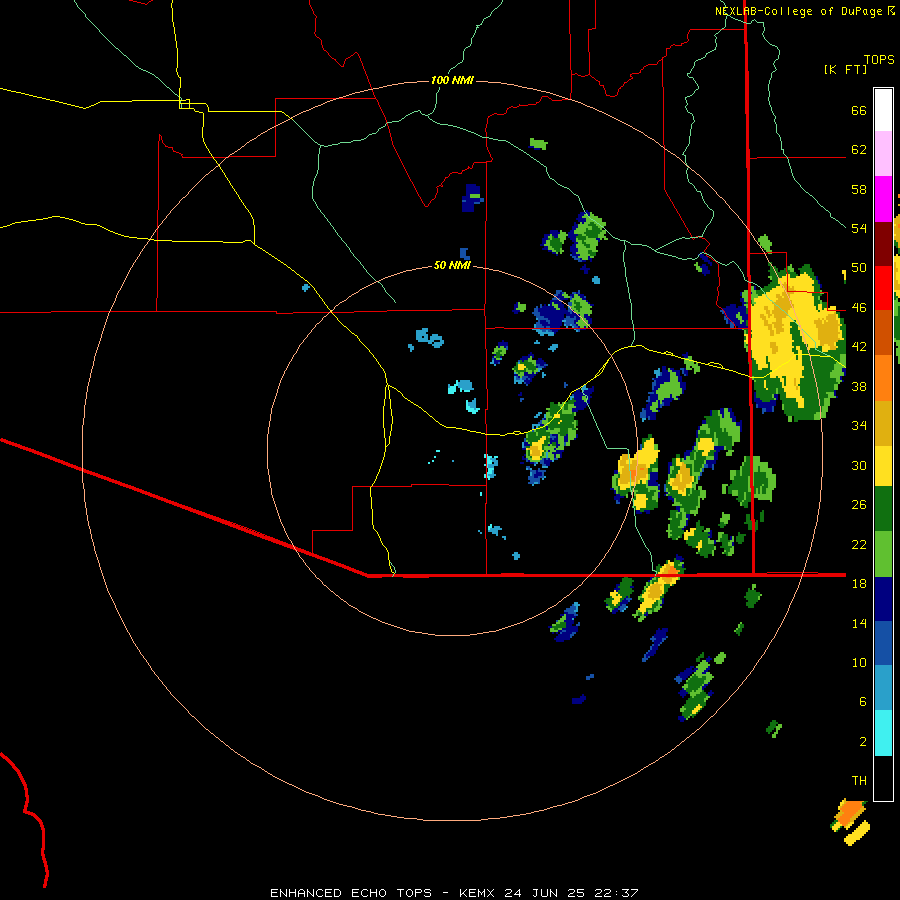Image resolution: width=900 pixels, height=900 pixels.
Task: Click the 34 legend value
Action: tap(859, 426)
